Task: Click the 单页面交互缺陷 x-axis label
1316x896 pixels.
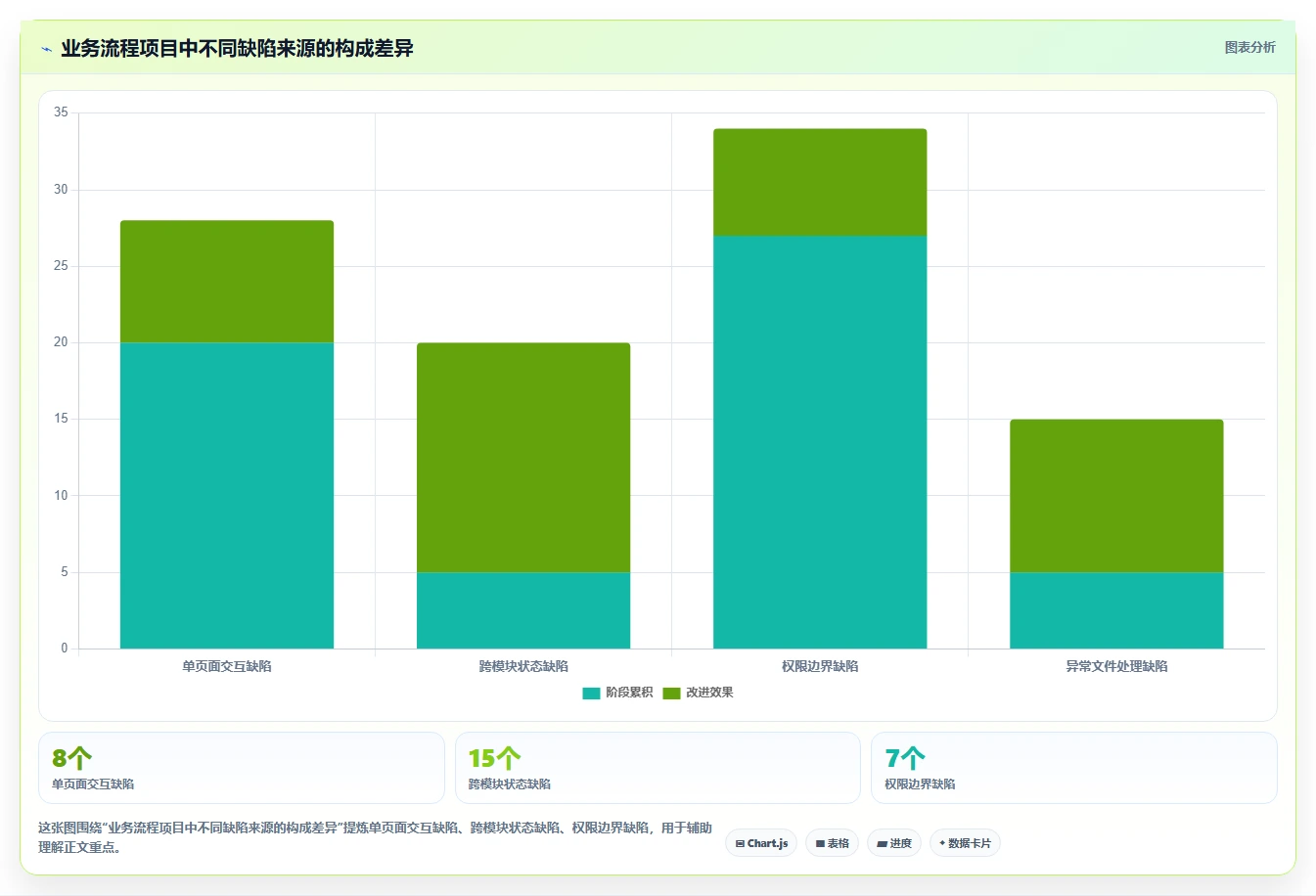Action: [x=227, y=666]
